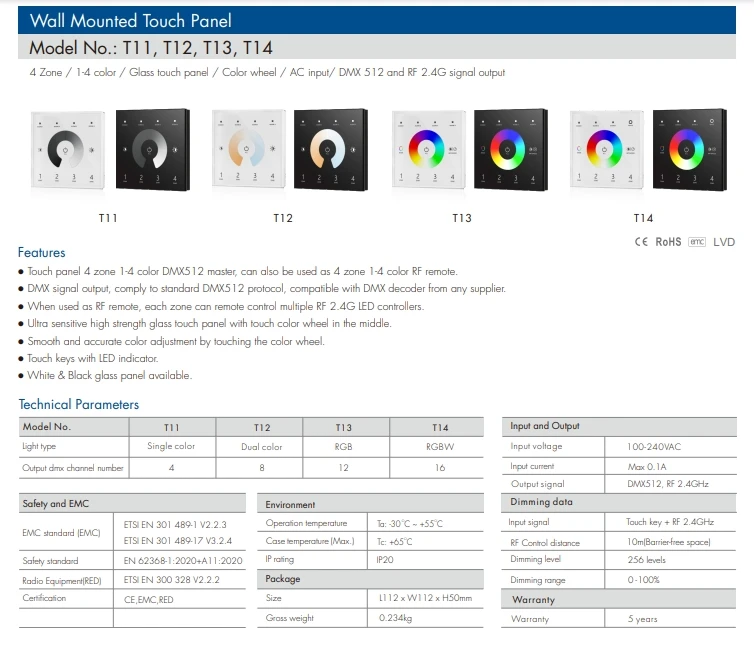The width and height of the screenshot is (754, 653).
Task: Click the RoHS compliance mark
Action: 668,242
